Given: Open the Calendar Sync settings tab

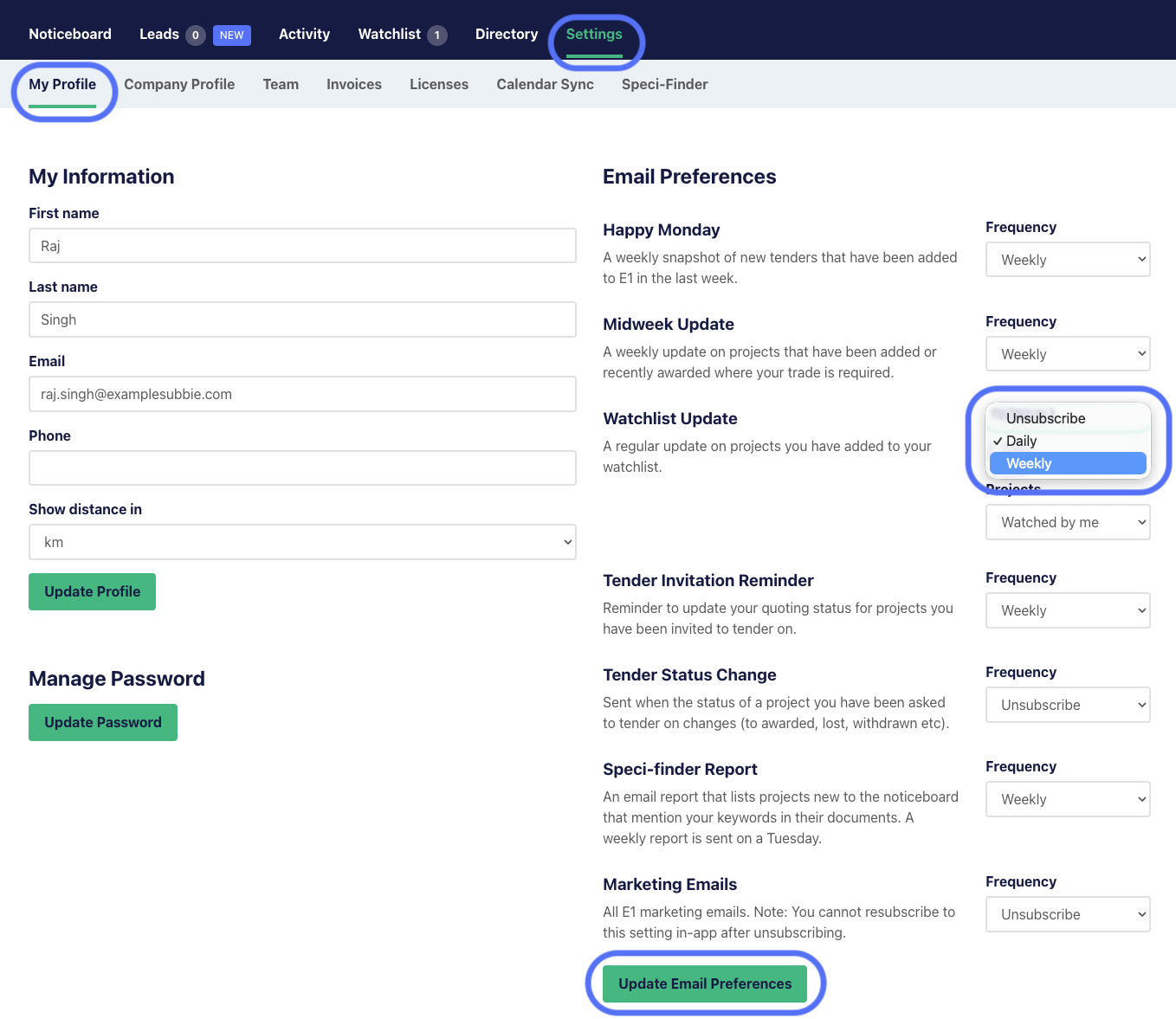Looking at the screenshot, I should pyautogui.click(x=545, y=84).
